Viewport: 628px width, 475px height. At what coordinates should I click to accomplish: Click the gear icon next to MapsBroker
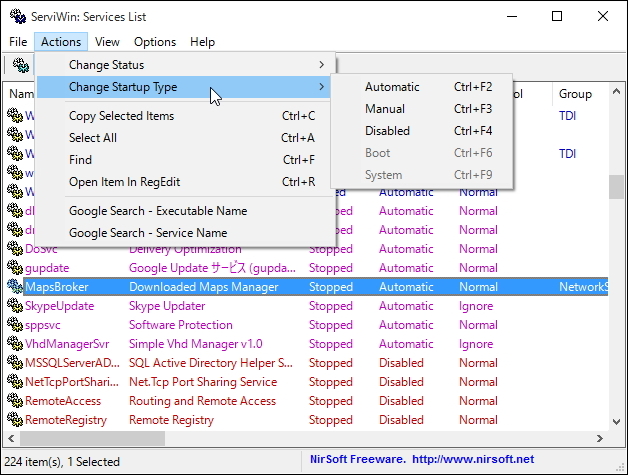(15, 287)
